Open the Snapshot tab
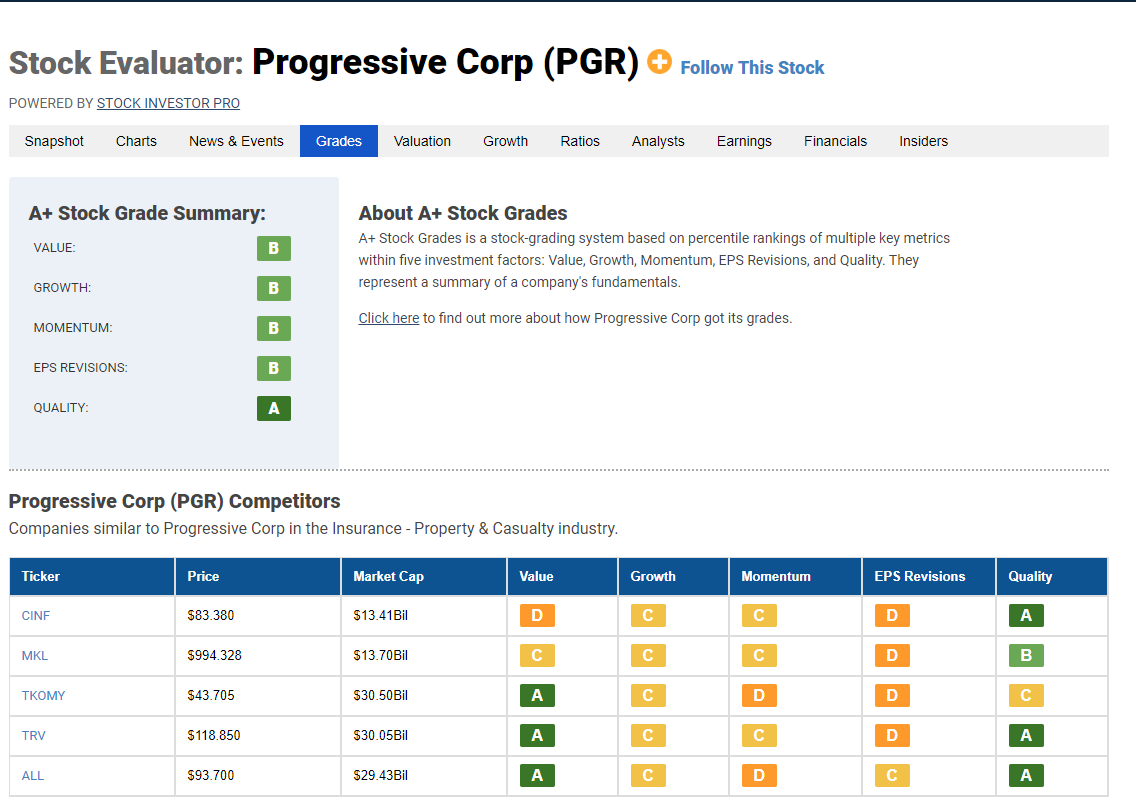 coord(54,141)
